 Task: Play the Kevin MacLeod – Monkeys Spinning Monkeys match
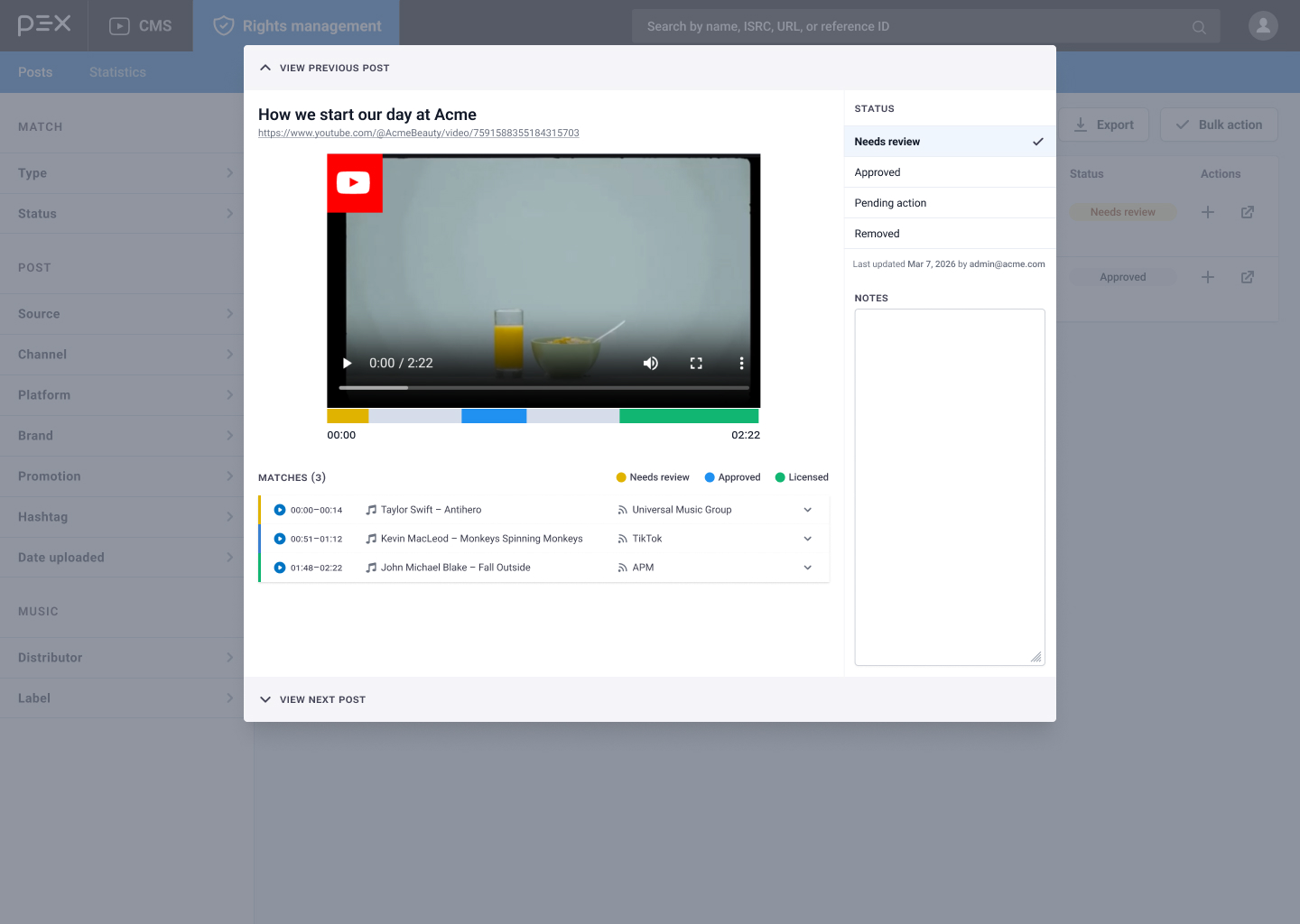point(279,538)
